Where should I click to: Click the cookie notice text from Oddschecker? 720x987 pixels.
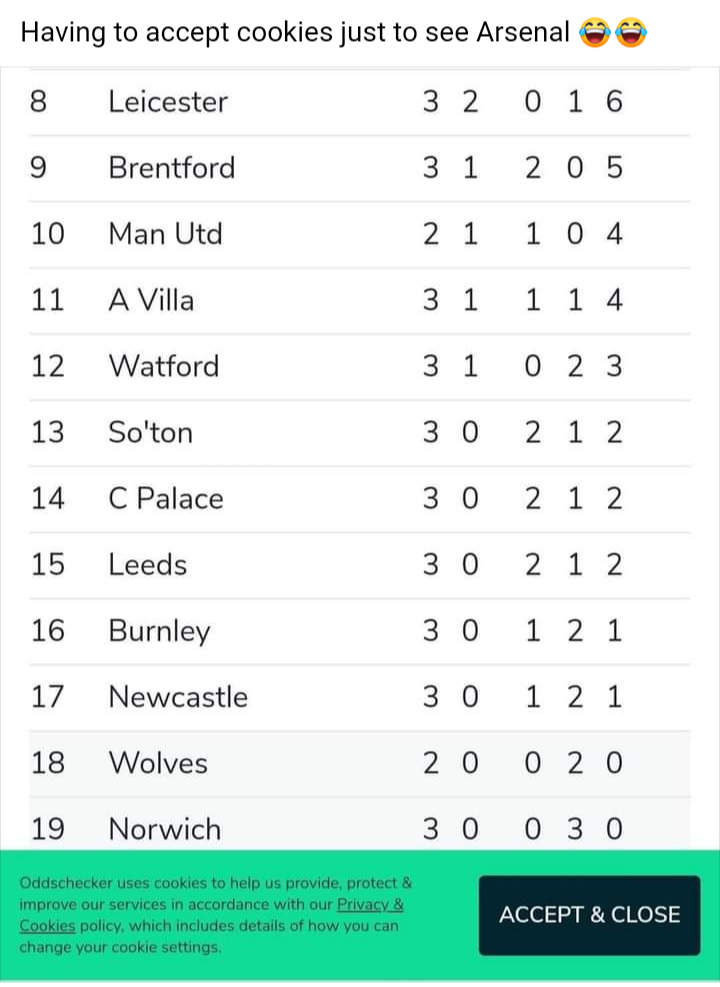tap(215, 915)
